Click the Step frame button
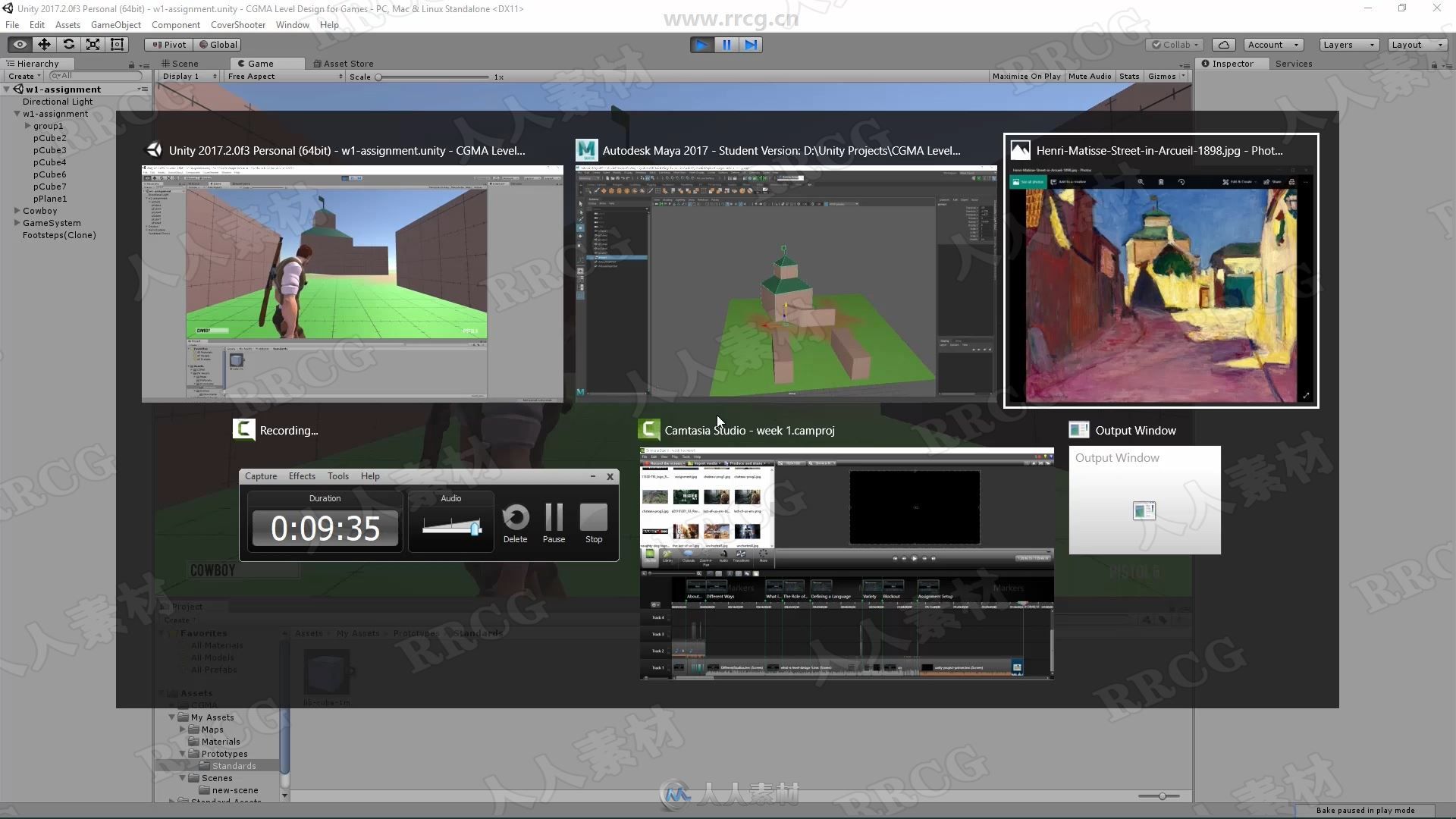This screenshot has width=1456, height=819. click(x=751, y=45)
